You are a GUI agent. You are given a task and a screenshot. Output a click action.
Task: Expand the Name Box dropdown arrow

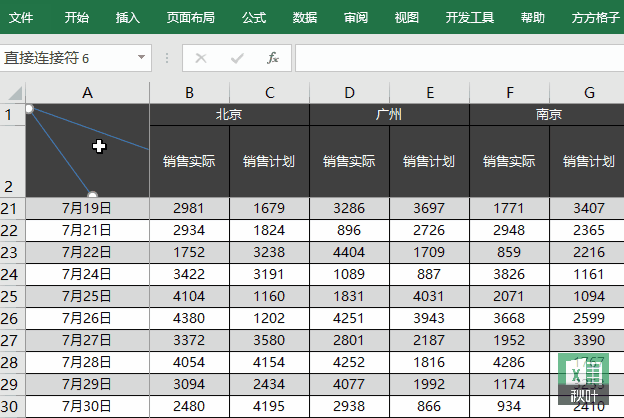tap(141, 58)
